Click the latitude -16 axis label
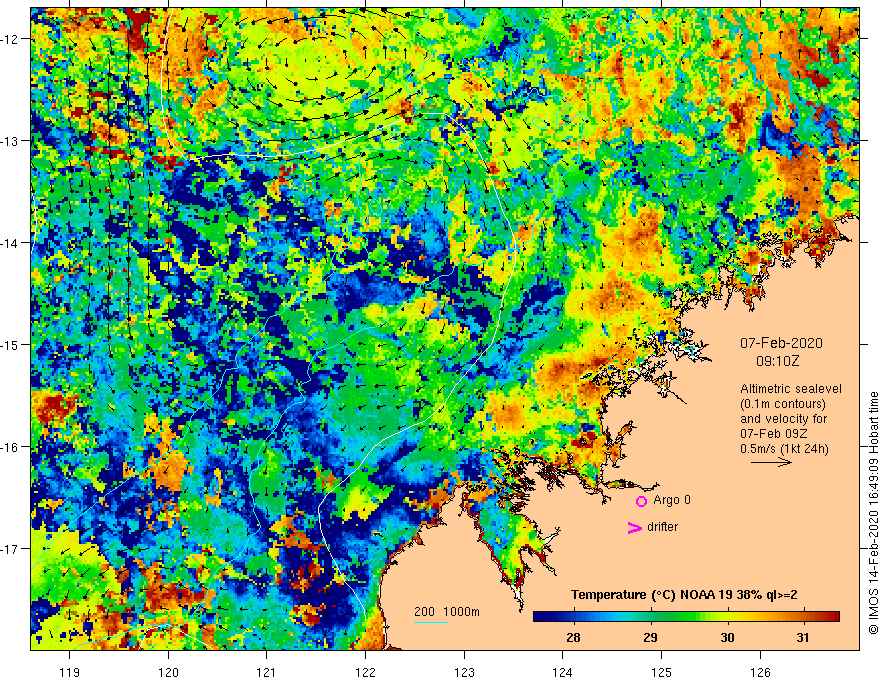880x680 pixels. (x=11, y=447)
